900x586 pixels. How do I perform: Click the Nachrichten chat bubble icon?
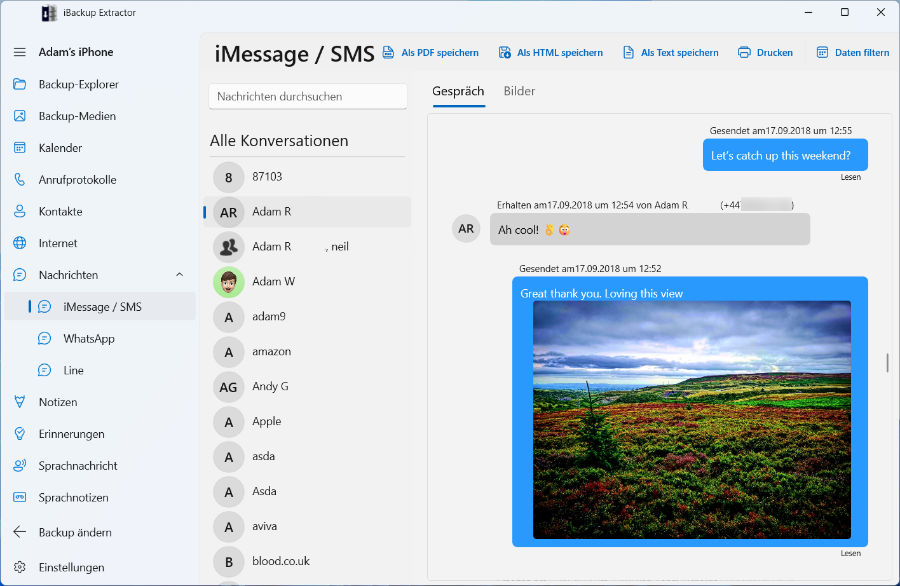20,275
